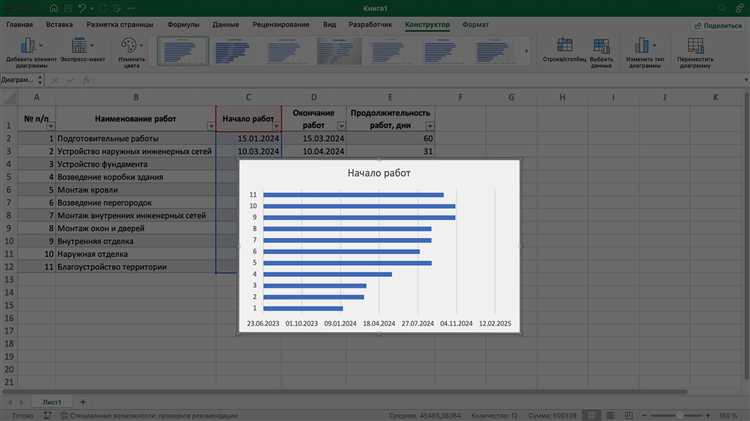Click the chart title Начало работ
This screenshot has height=421, width=750.
pyautogui.click(x=379, y=173)
